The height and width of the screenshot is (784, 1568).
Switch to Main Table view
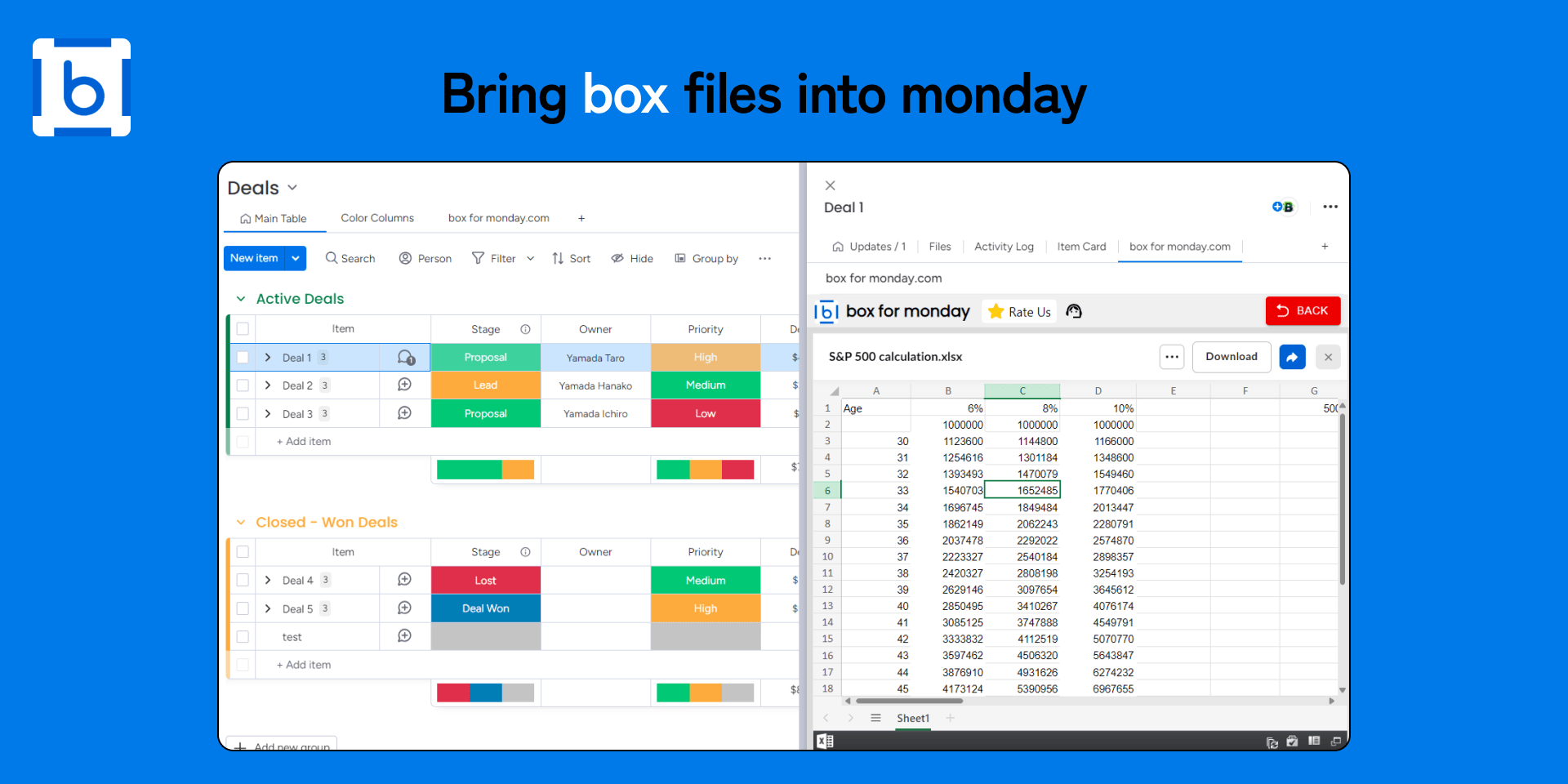tap(274, 218)
